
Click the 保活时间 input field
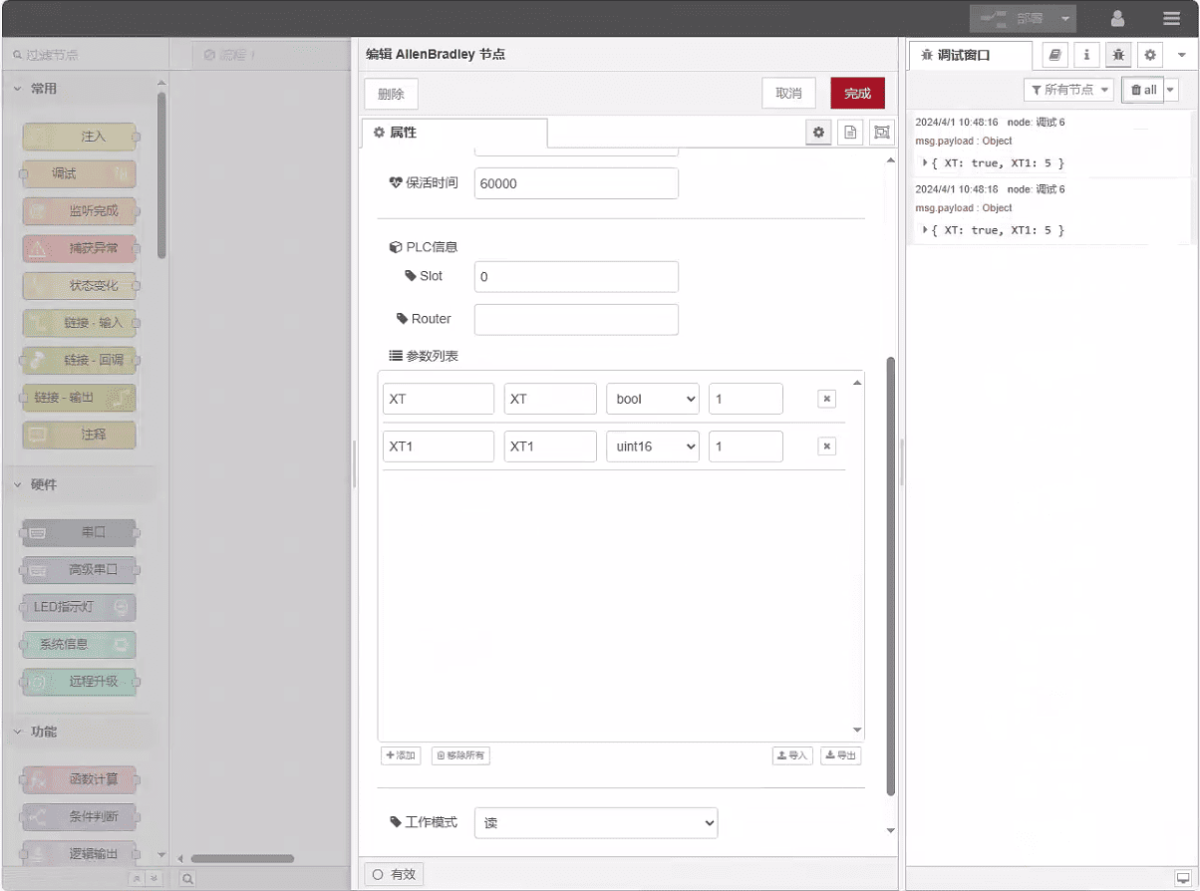(x=576, y=184)
